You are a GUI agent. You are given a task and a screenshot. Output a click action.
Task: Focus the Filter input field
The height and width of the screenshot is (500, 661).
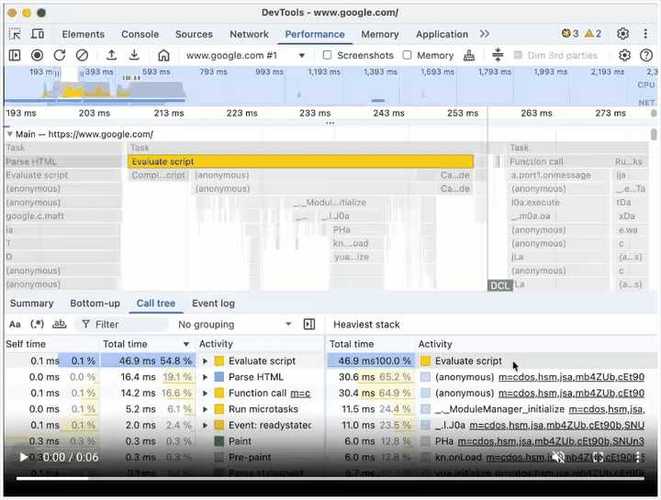click(x=123, y=324)
